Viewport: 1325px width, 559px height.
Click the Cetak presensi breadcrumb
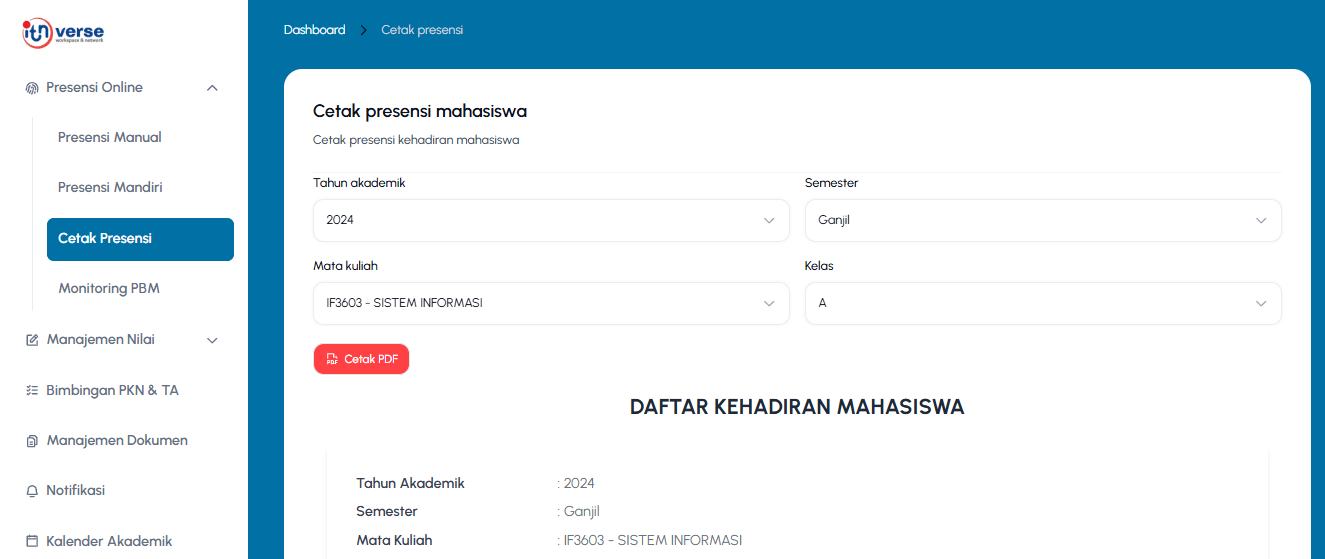(422, 30)
